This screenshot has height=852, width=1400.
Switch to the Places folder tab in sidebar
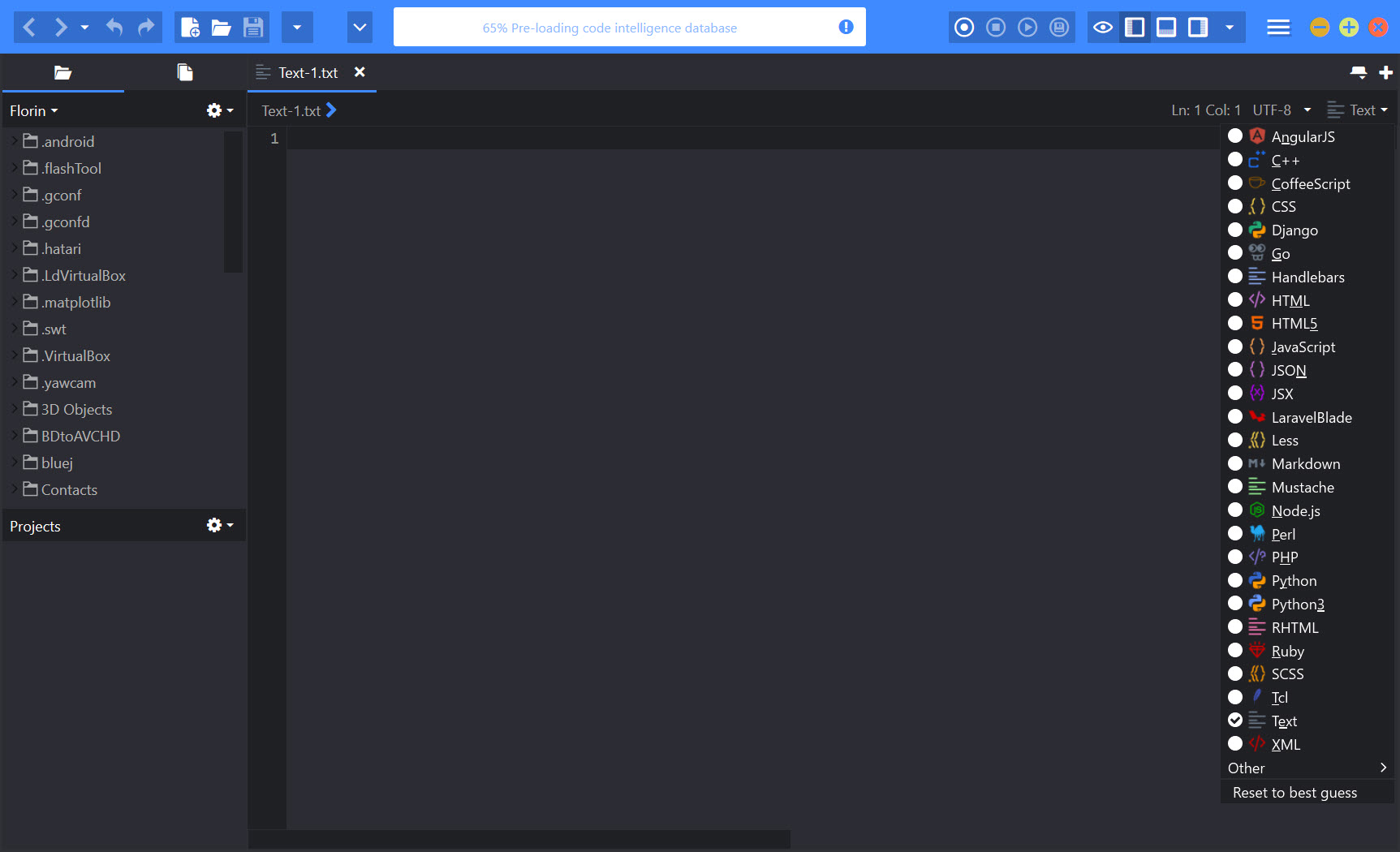click(x=62, y=73)
